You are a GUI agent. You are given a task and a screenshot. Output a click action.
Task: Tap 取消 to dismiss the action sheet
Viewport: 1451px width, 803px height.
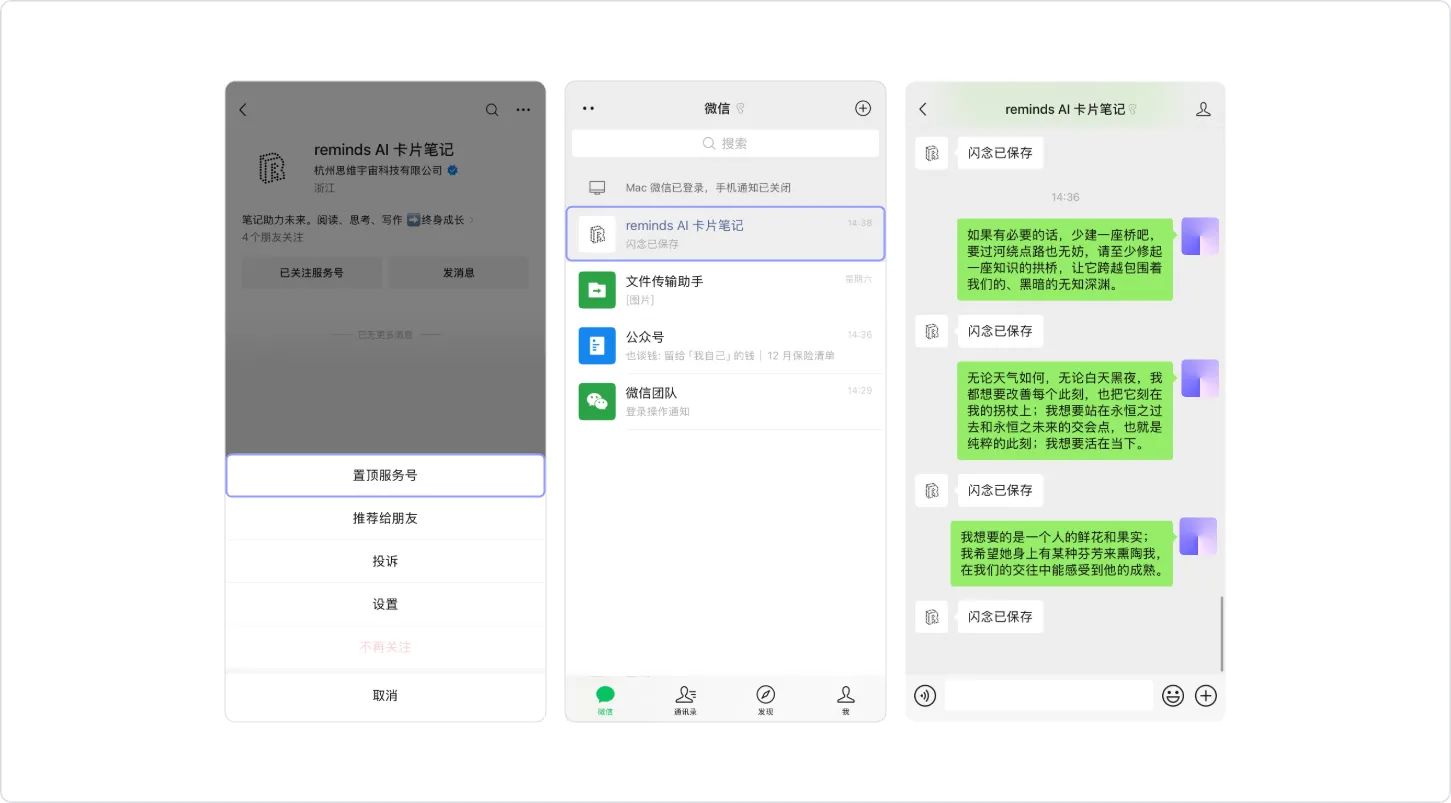point(385,694)
